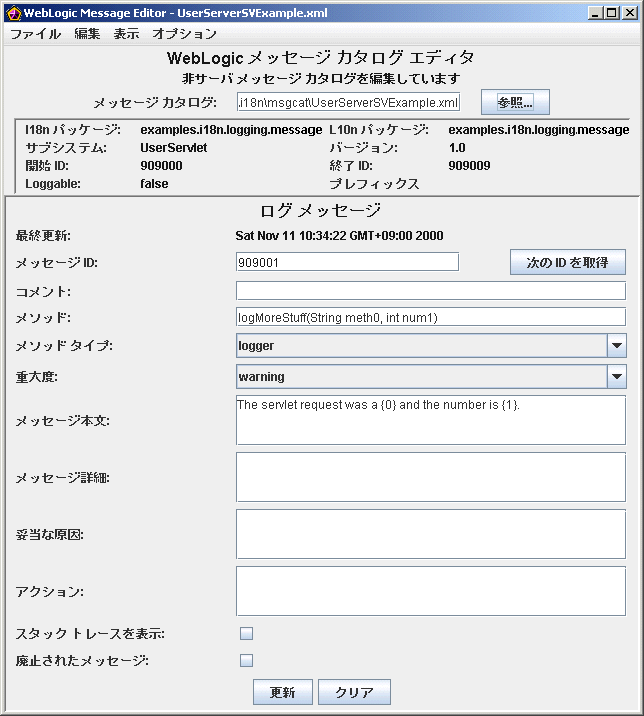This screenshot has height=716, width=644.
Task: Click the サブシステム value UserServlet
Action: coord(174,148)
